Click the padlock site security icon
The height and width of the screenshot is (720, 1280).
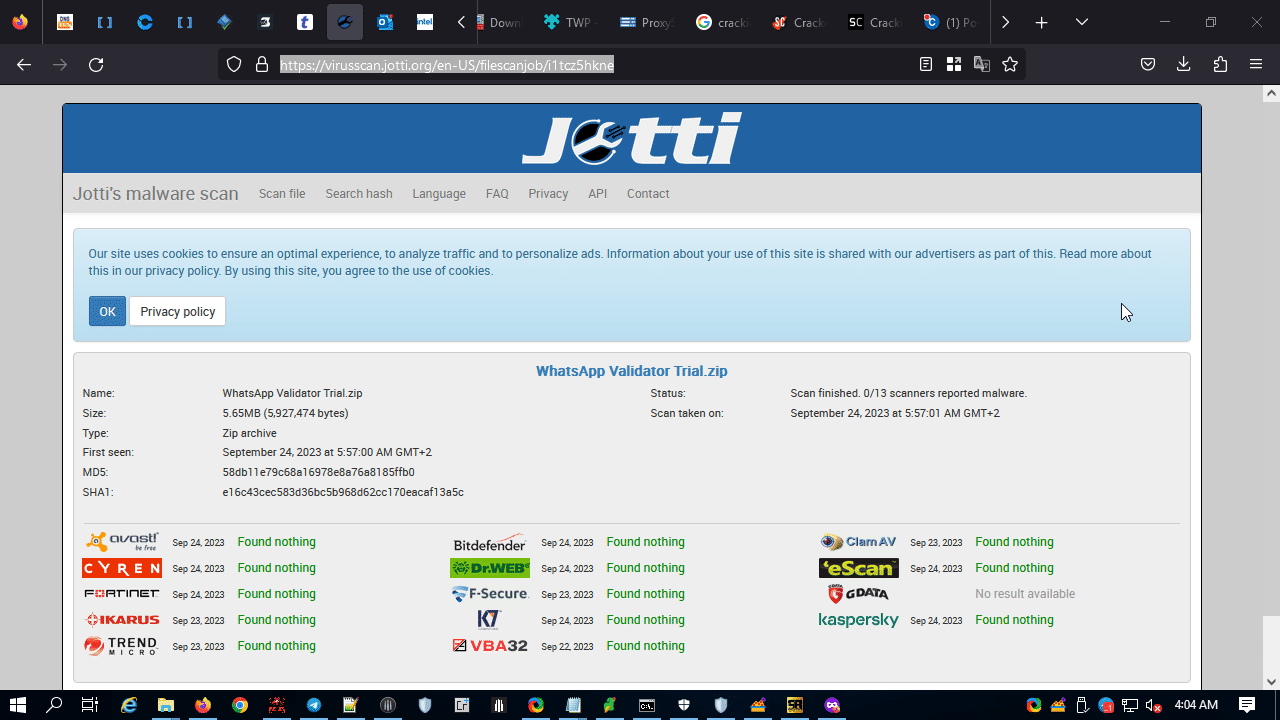[x=262, y=64]
